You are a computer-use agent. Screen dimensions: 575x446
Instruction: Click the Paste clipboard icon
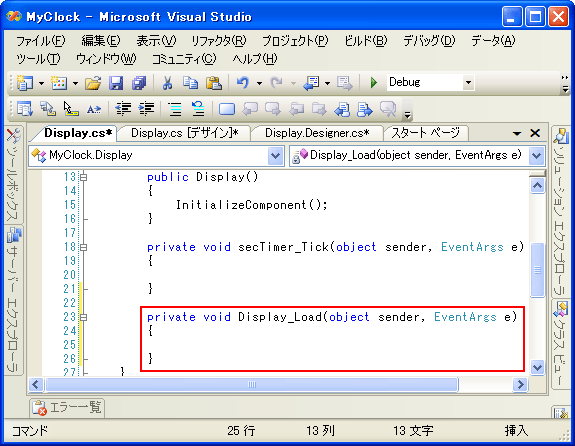(214, 83)
